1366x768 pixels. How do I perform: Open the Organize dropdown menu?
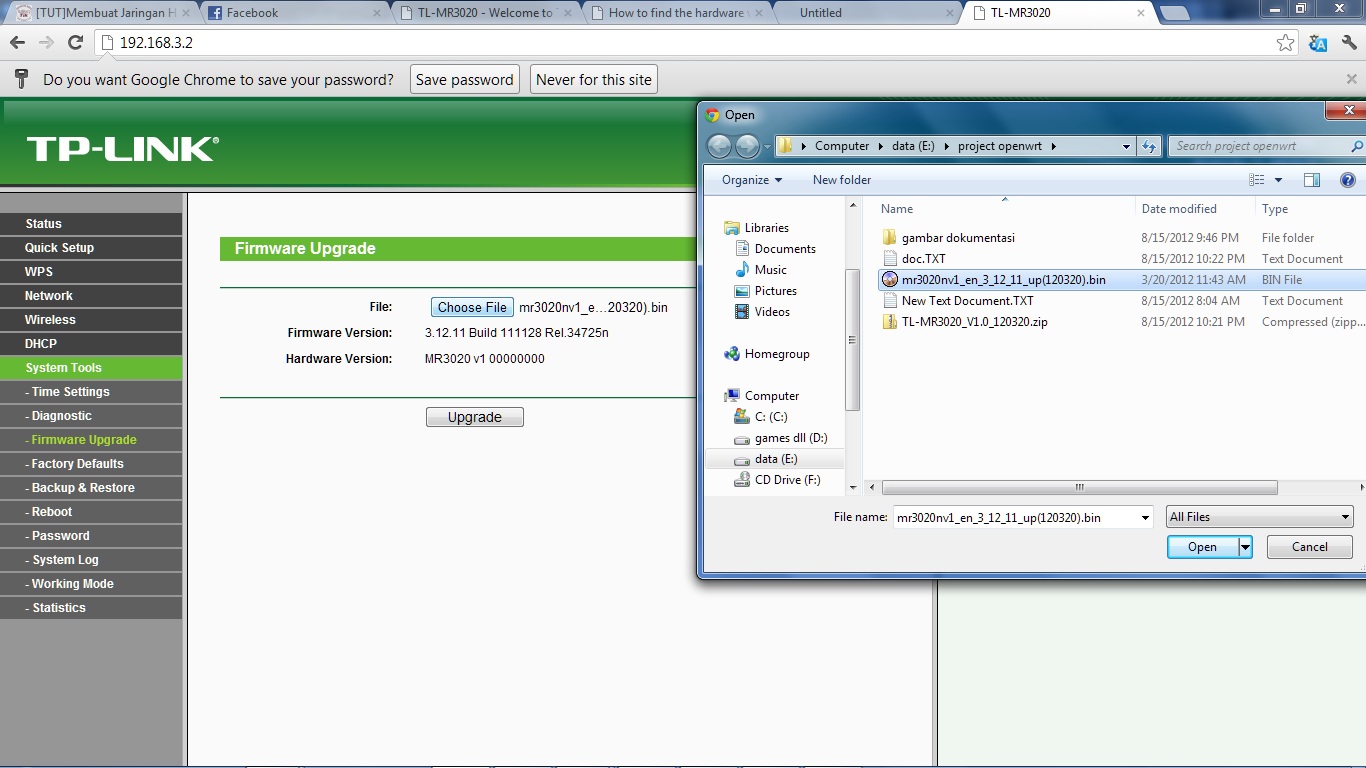click(x=751, y=180)
